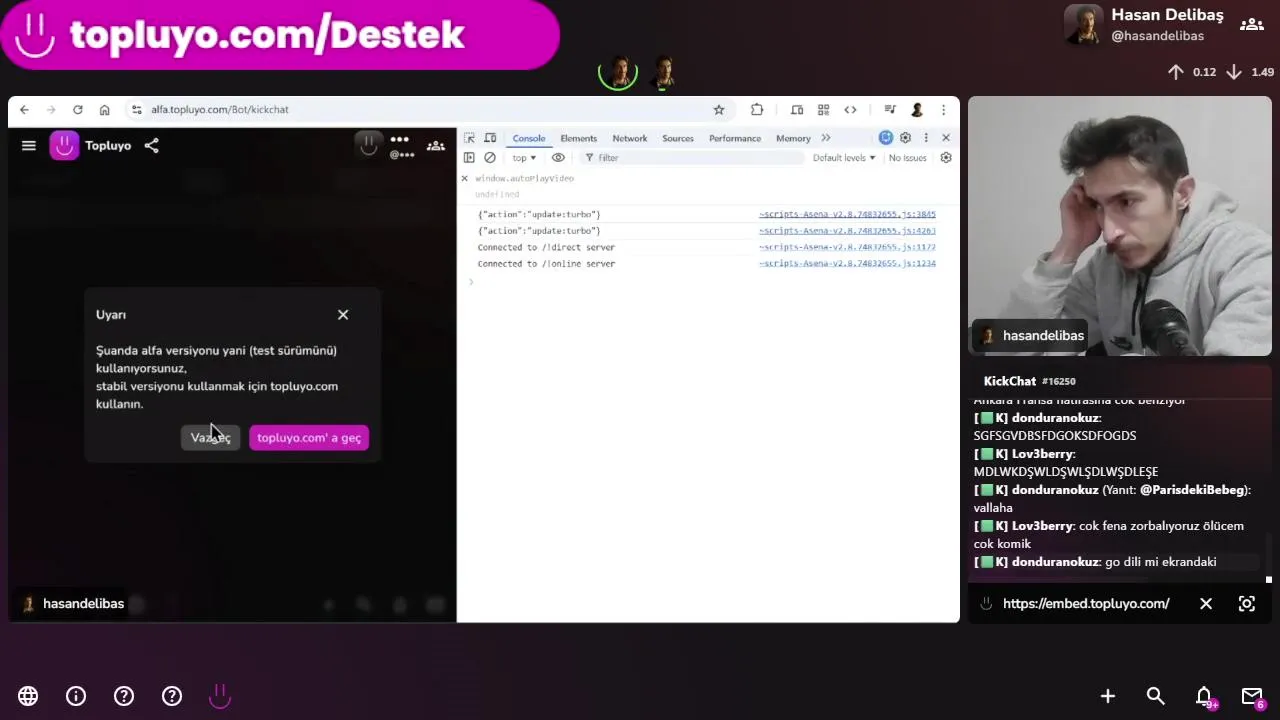Open Hasan Delibaş profile at top right

pos(1144,25)
